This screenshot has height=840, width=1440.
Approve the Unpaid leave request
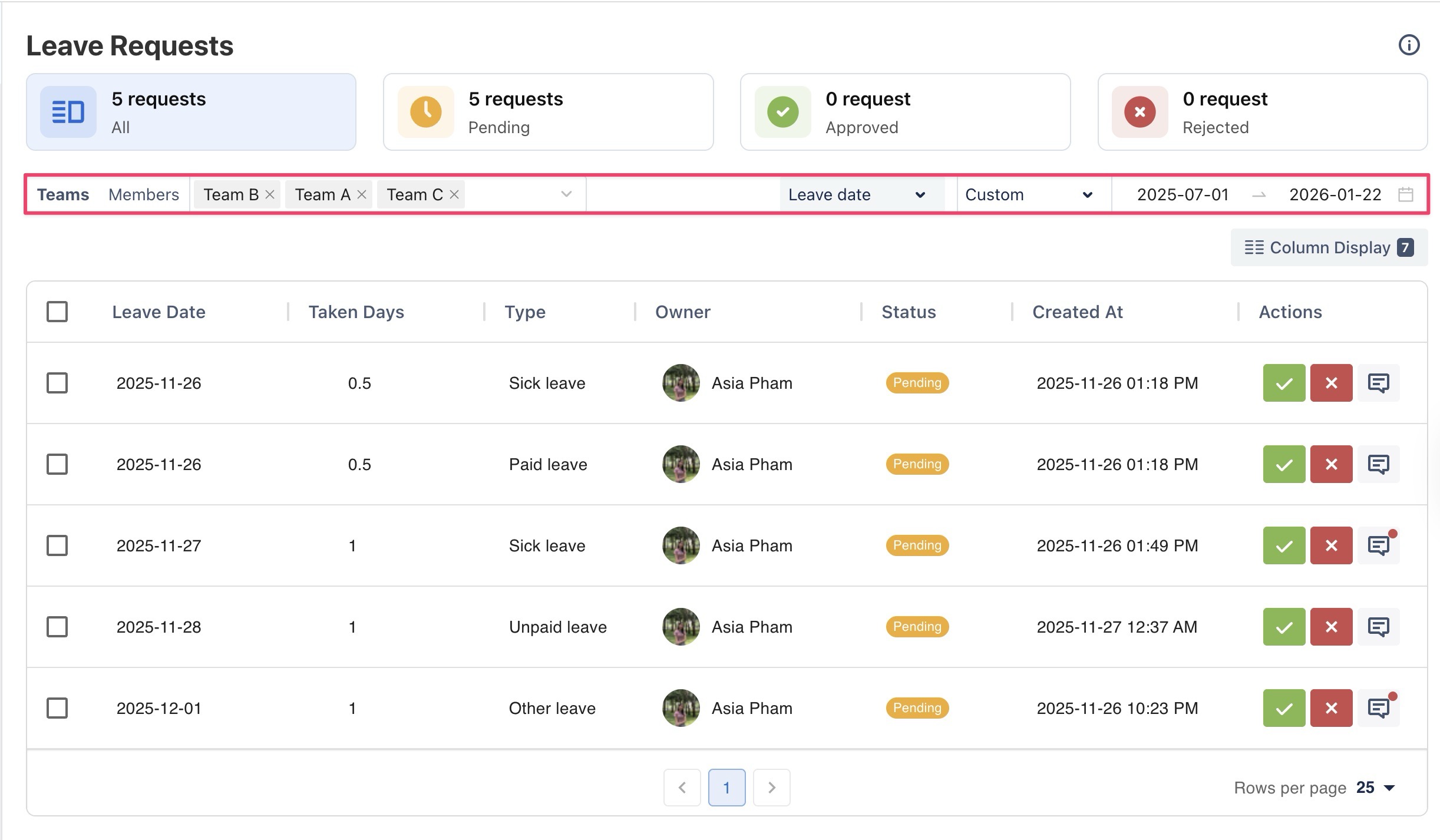pyautogui.click(x=1284, y=627)
